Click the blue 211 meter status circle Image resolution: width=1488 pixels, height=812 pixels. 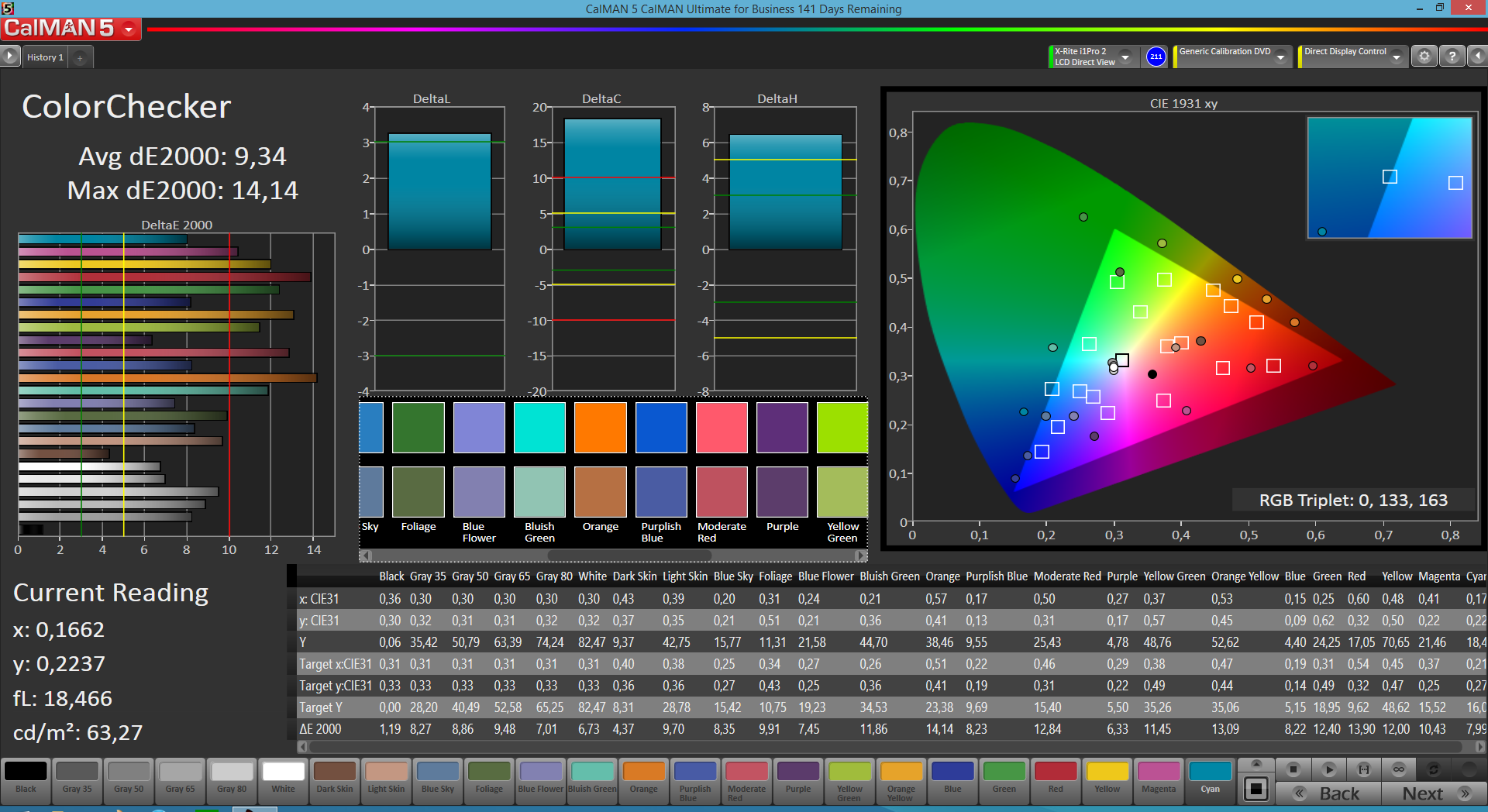point(1156,57)
